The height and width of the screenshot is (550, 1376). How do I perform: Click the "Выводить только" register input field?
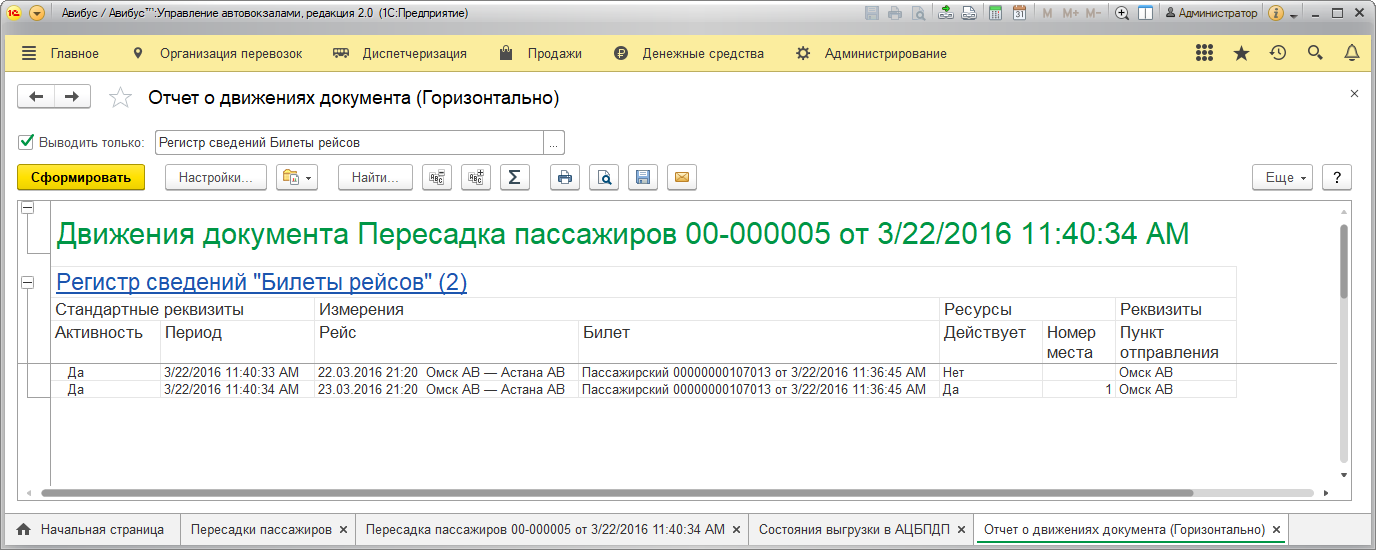348,142
